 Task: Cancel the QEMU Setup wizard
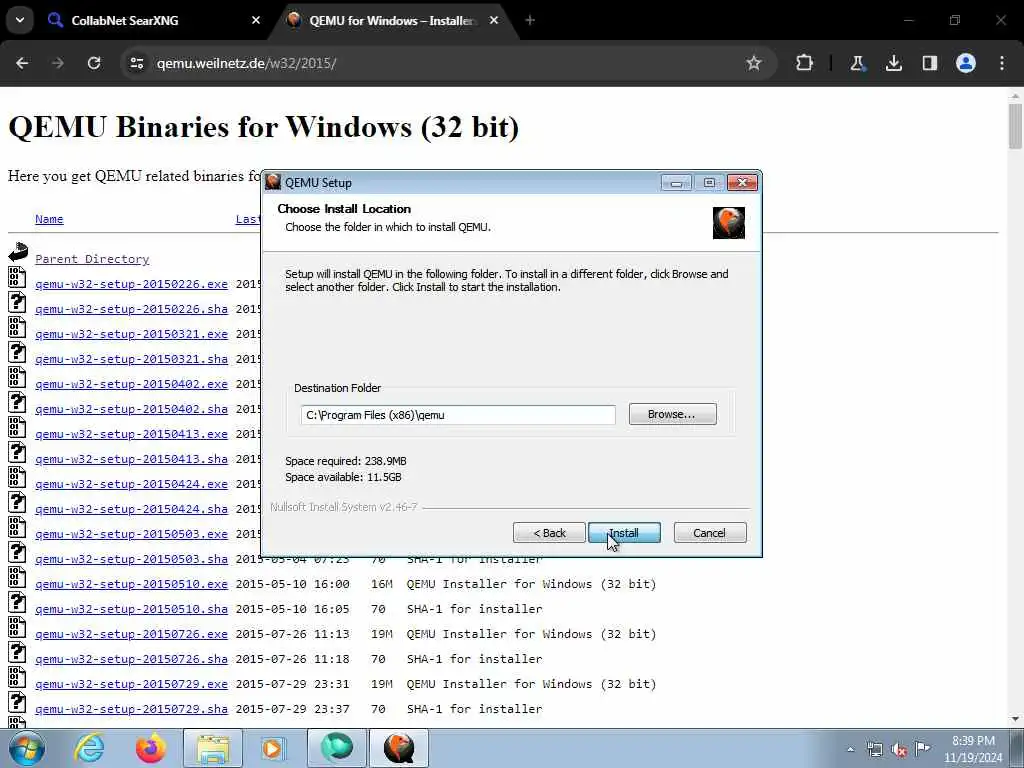pos(710,533)
